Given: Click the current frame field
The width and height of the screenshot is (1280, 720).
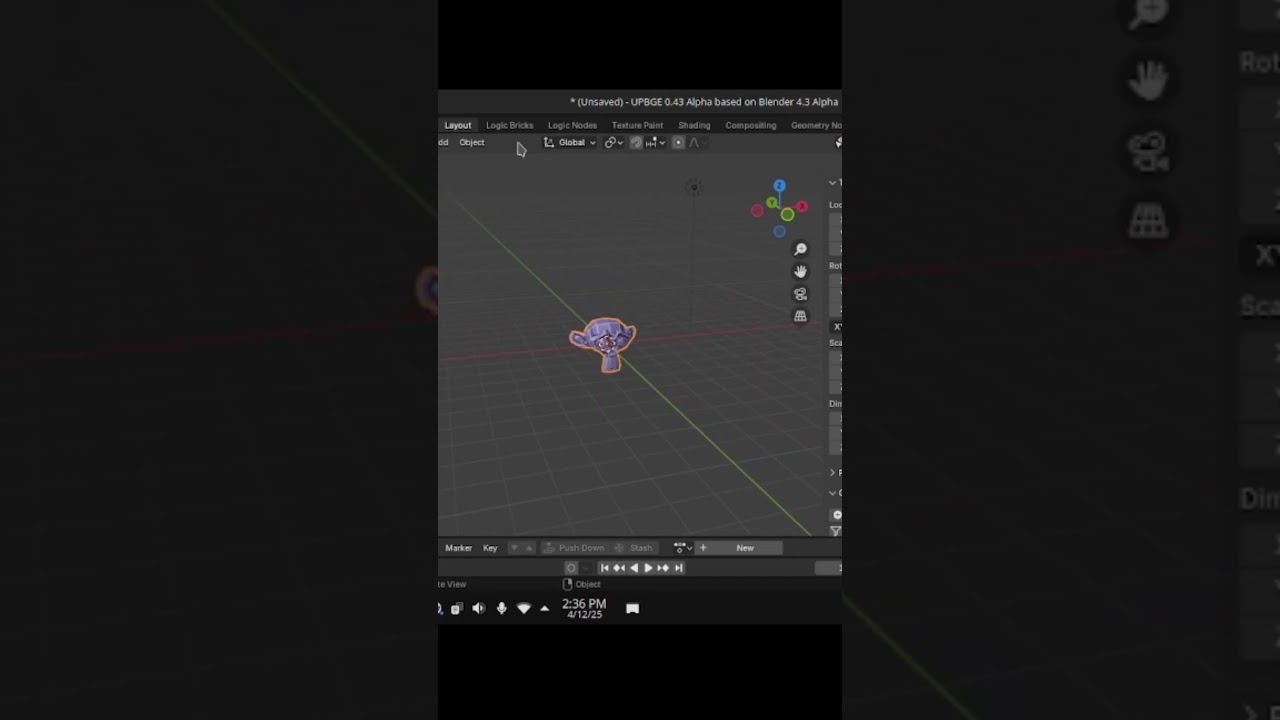Looking at the screenshot, I should [829, 568].
